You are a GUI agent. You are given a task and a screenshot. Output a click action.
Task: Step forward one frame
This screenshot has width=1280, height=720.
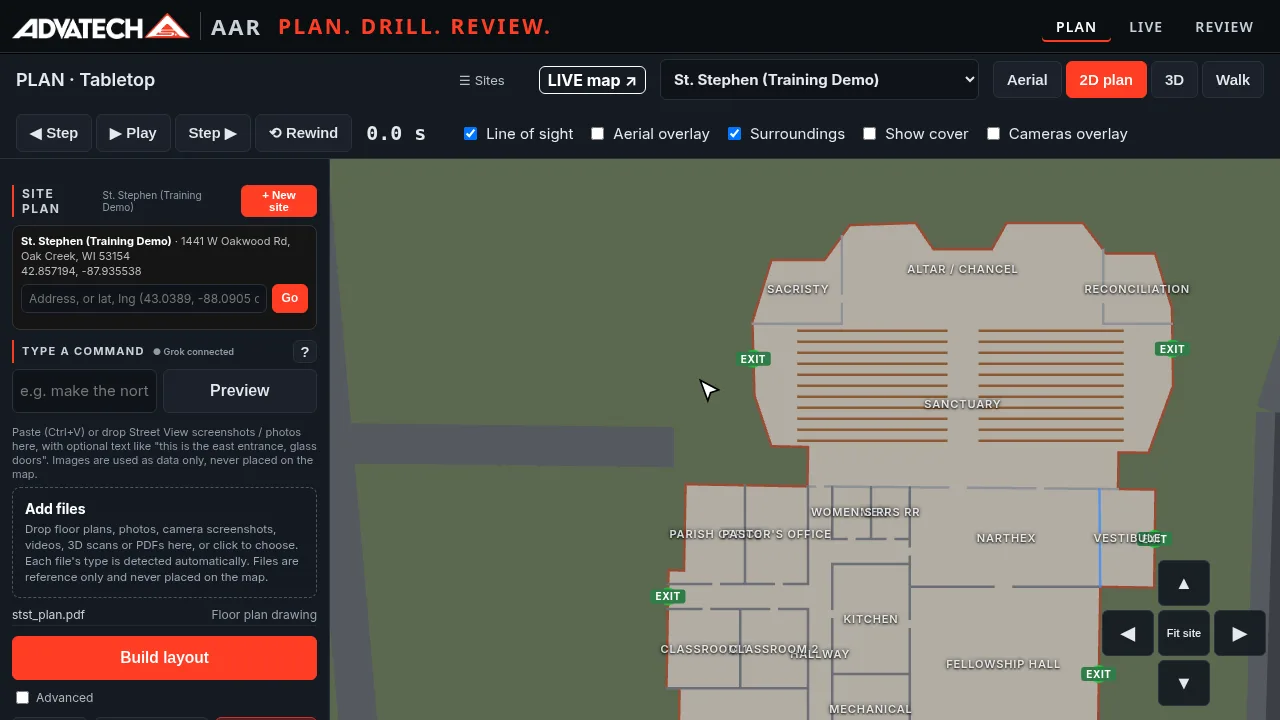tap(213, 133)
